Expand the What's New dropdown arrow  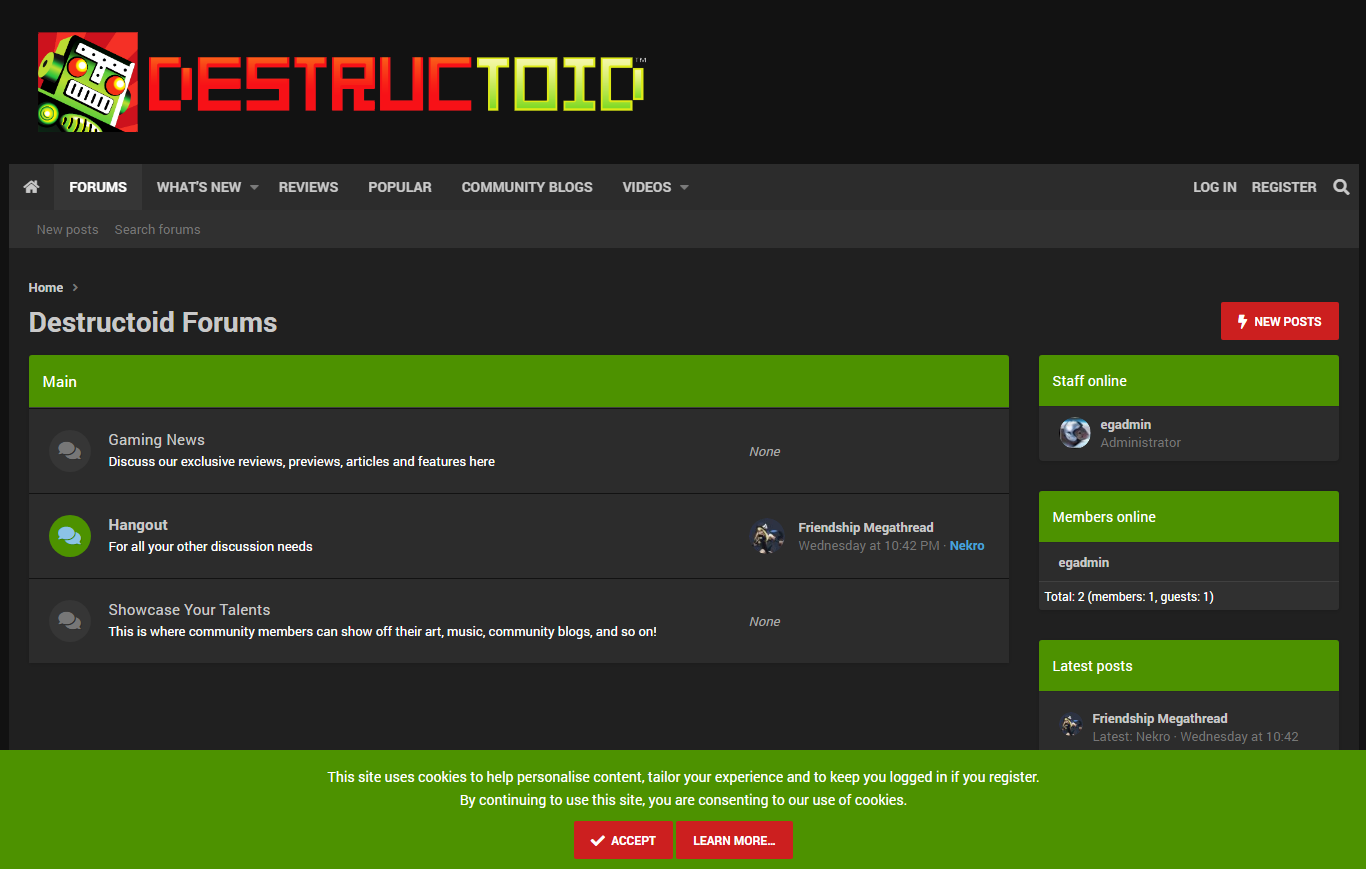coord(254,187)
